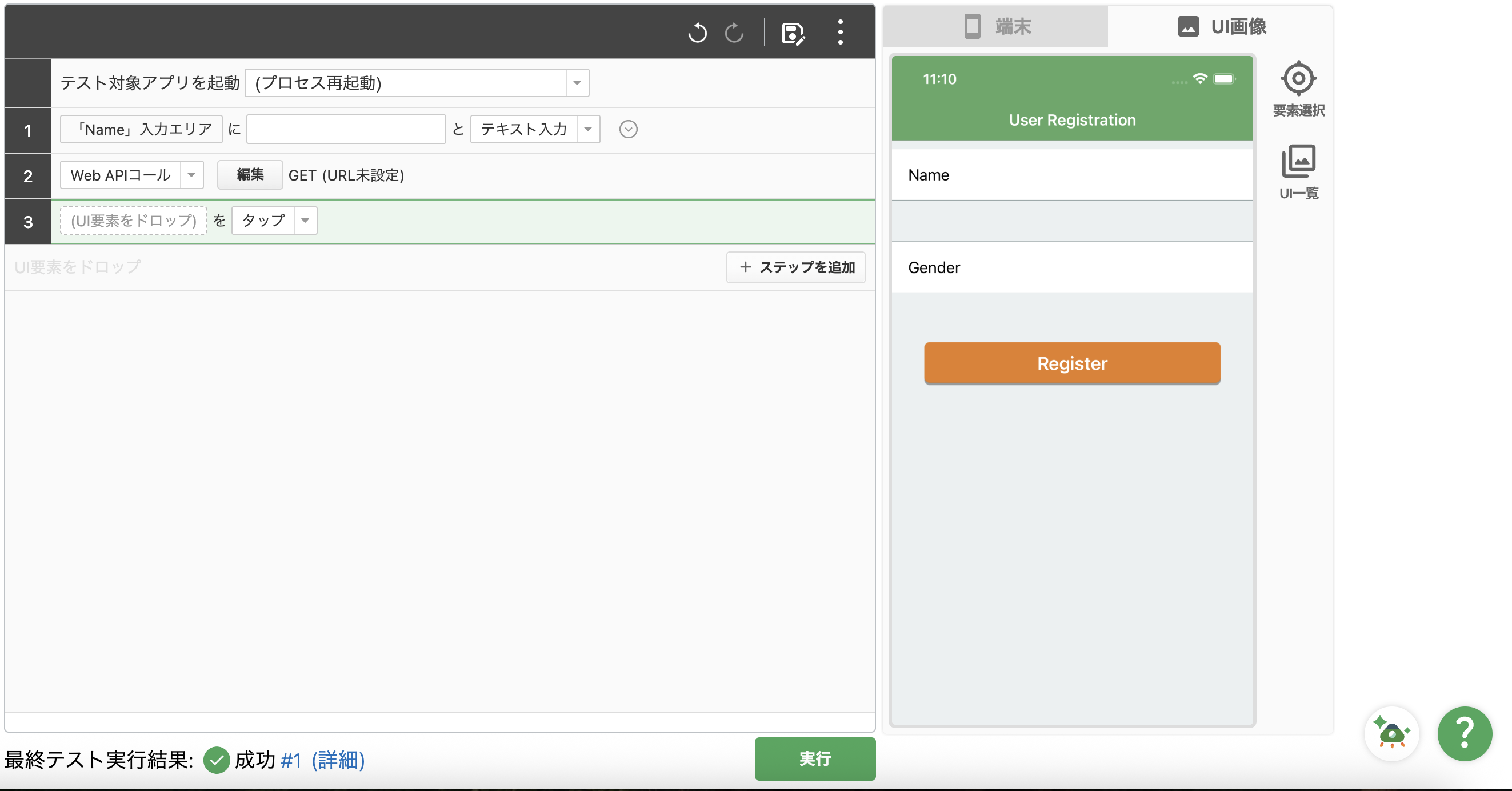
Task: Click the save script icon
Action: pyautogui.click(x=794, y=34)
